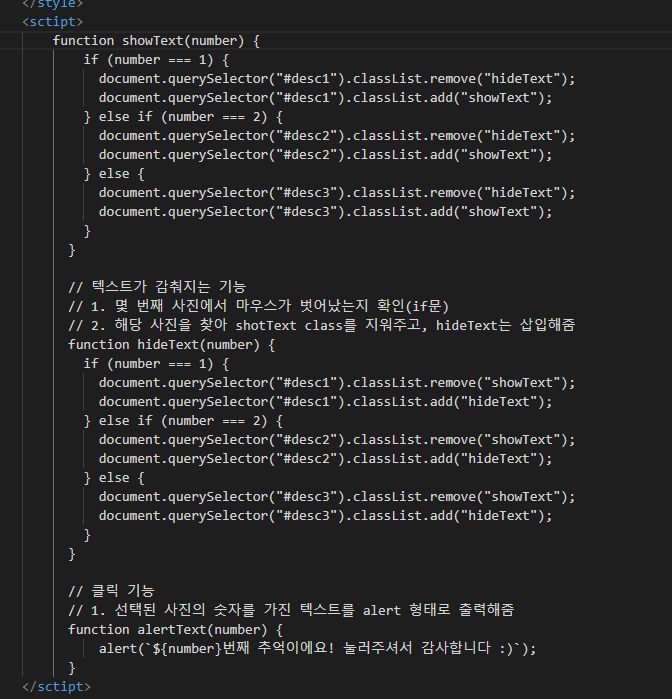Place cursor on #desc3 classList.add("showText") line
The height and width of the screenshot is (699, 672).
coord(326,212)
